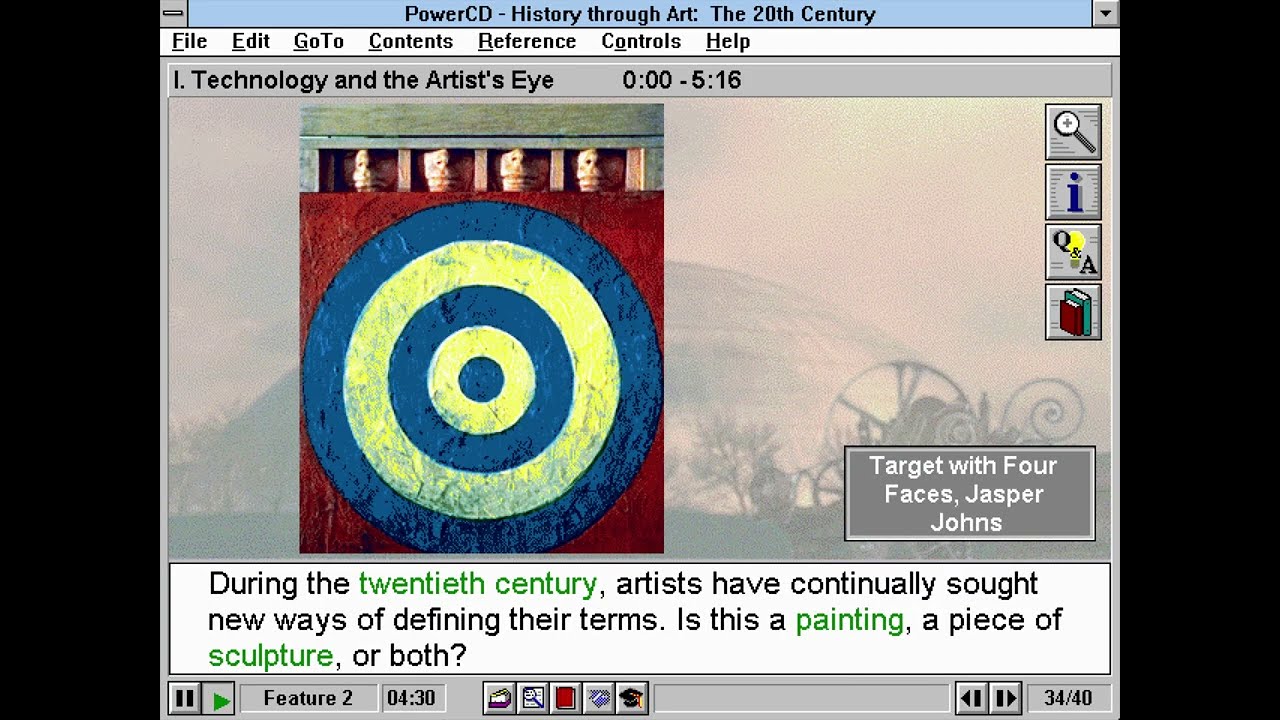Click the open-folder icon in bottom toolbar
This screenshot has height=720, width=1280.
499,698
